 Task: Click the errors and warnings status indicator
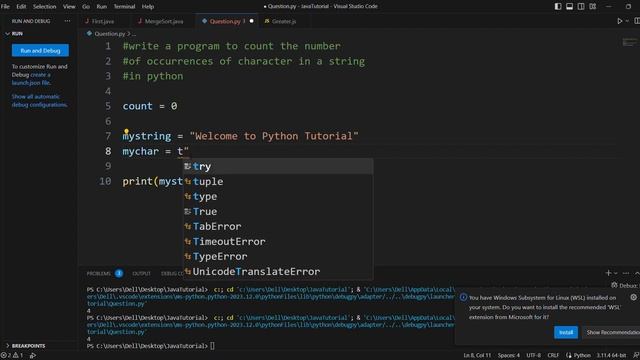(x=13, y=356)
